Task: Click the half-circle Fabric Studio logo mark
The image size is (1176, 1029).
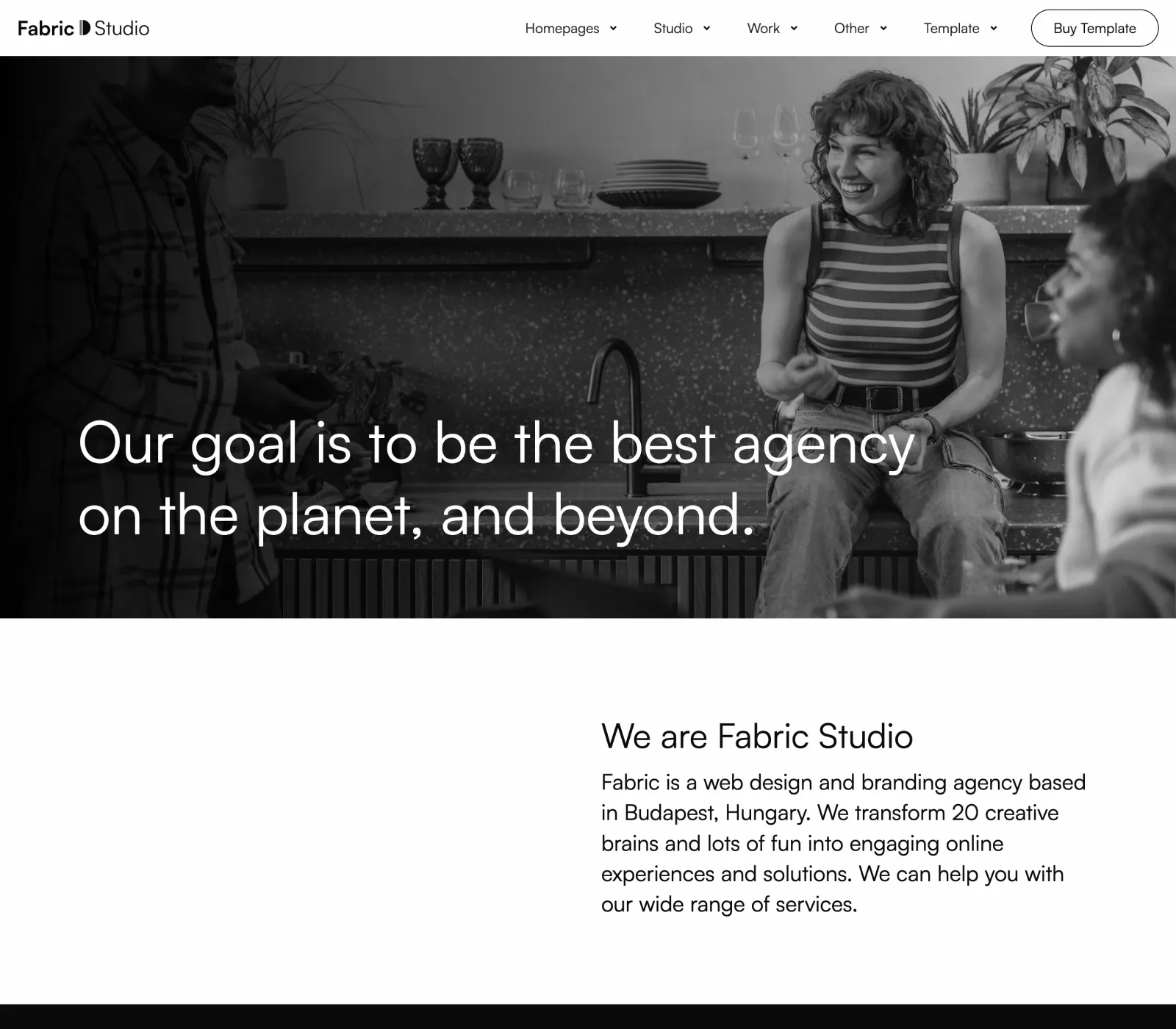Action: pos(85,28)
